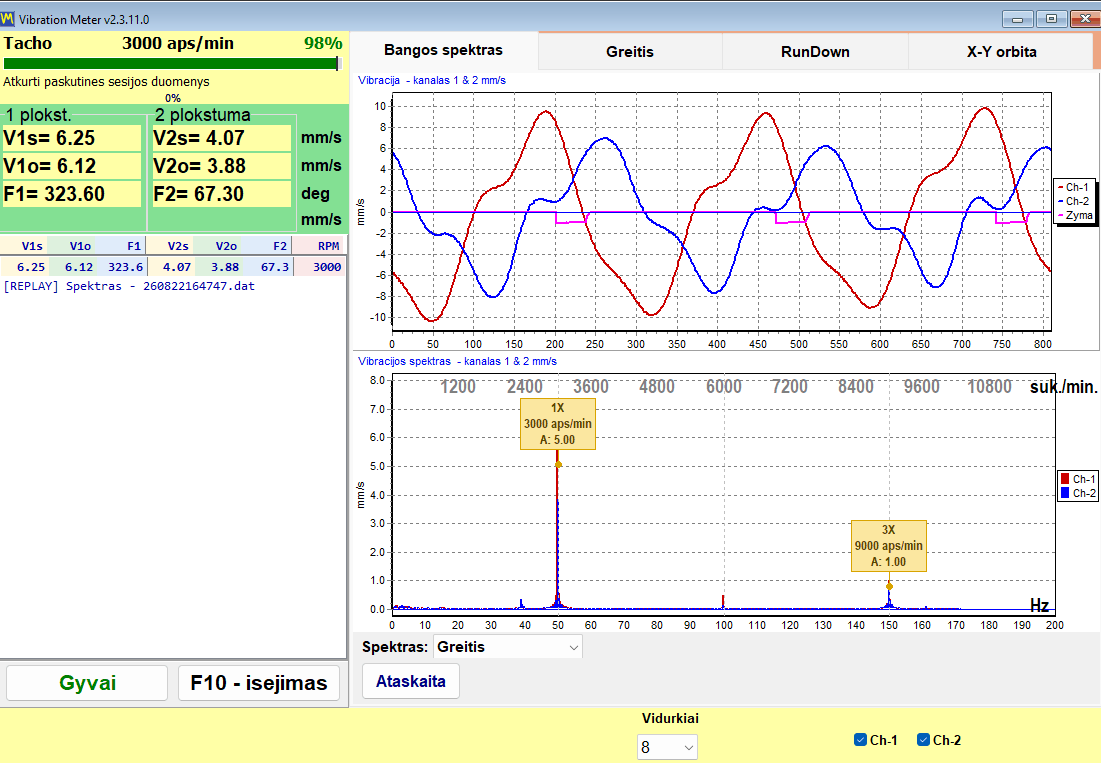Click the V2o= 3.88 value field
Viewport: 1101px width, 763px height.
click(221, 166)
